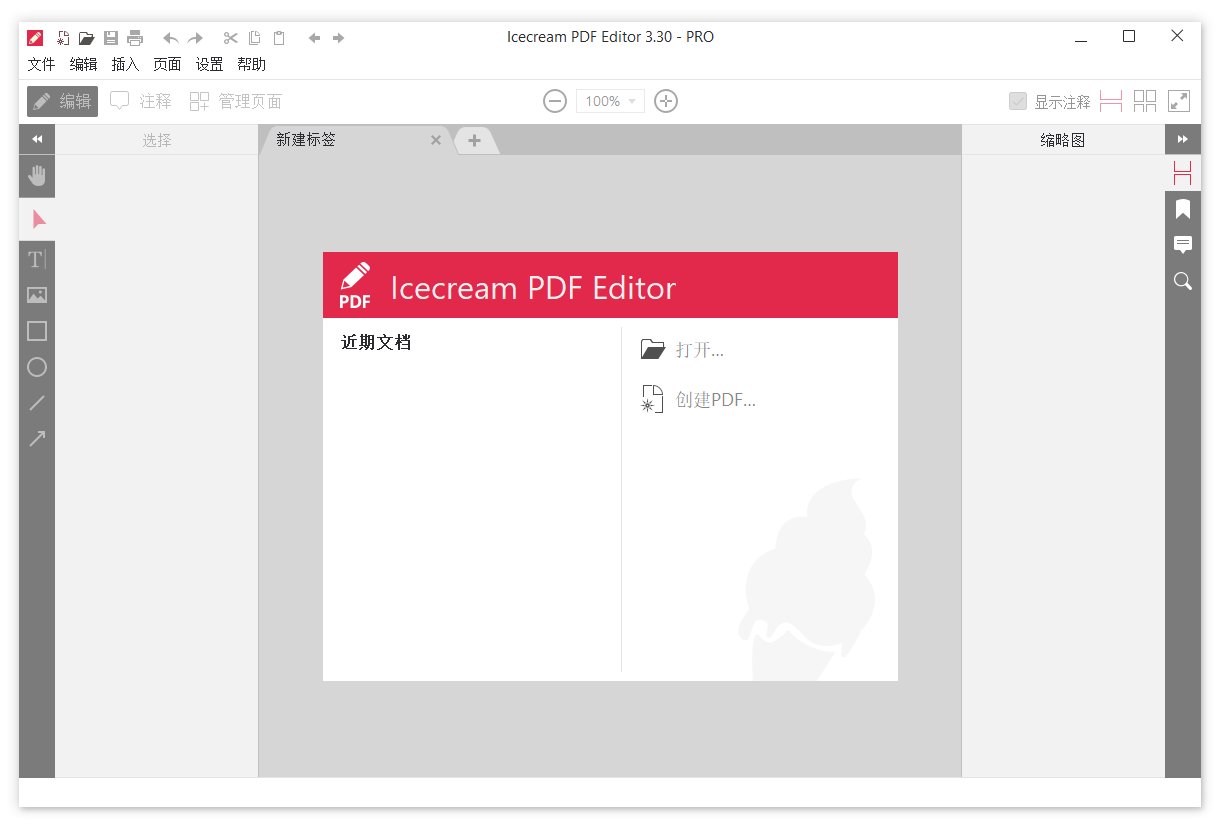Close the 新建标签 tab
1219x829 pixels.
click(436, 140)
